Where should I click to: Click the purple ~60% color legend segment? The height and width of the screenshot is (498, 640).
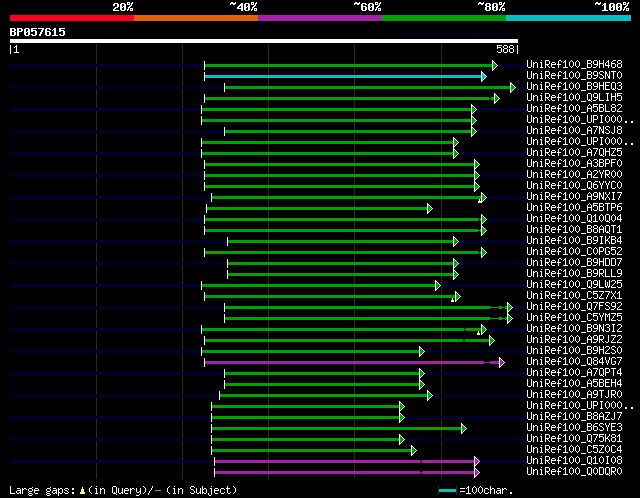[x=320, y=18]
